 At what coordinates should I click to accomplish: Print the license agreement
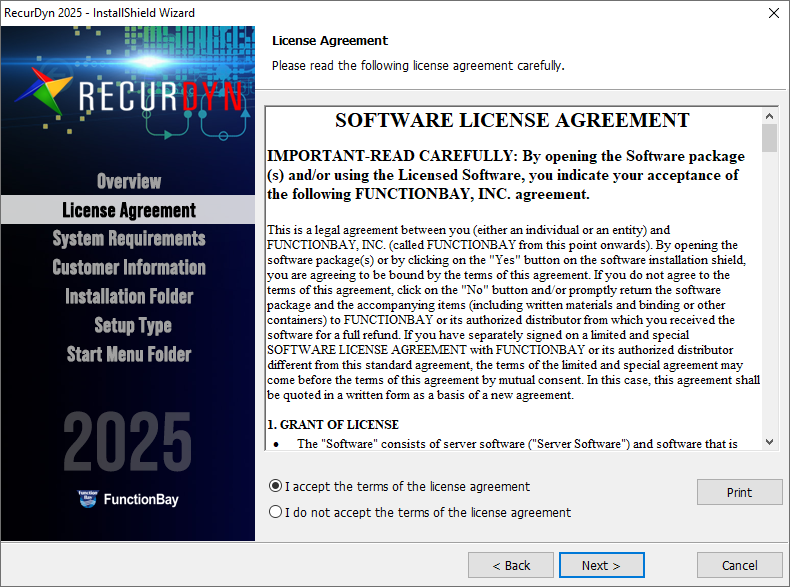coord(739,492)
